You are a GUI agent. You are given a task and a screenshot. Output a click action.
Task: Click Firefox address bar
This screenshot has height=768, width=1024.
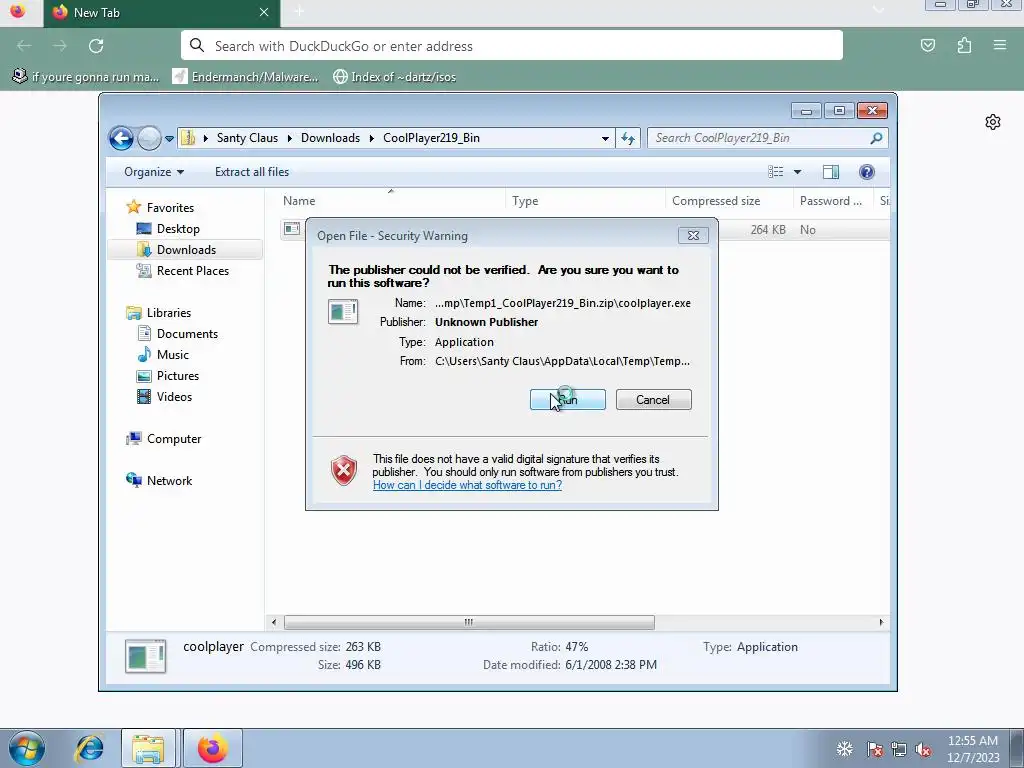511,46
